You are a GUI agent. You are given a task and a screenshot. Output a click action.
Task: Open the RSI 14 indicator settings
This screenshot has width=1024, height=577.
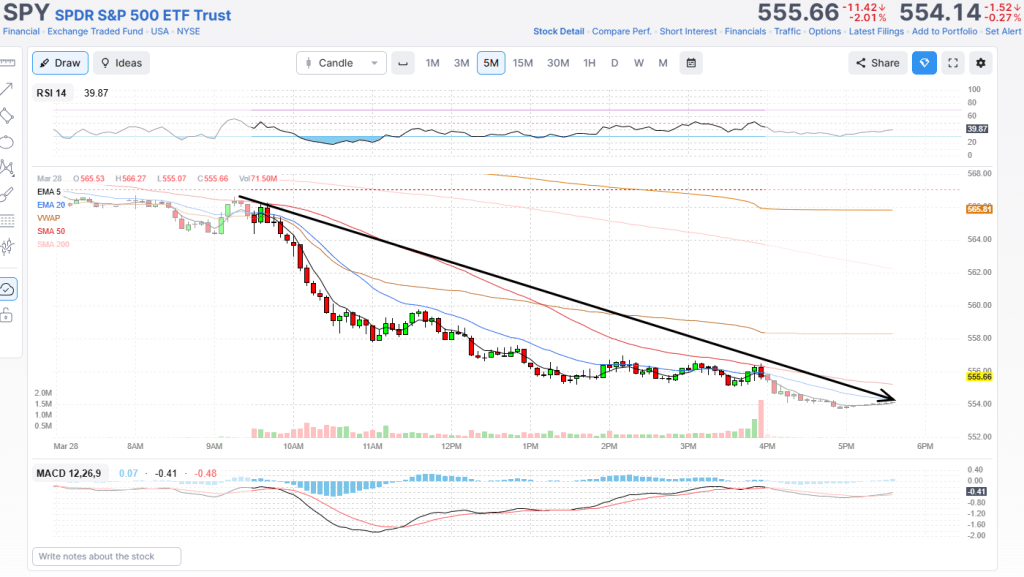pyautogui.click(x=52, y=92)
